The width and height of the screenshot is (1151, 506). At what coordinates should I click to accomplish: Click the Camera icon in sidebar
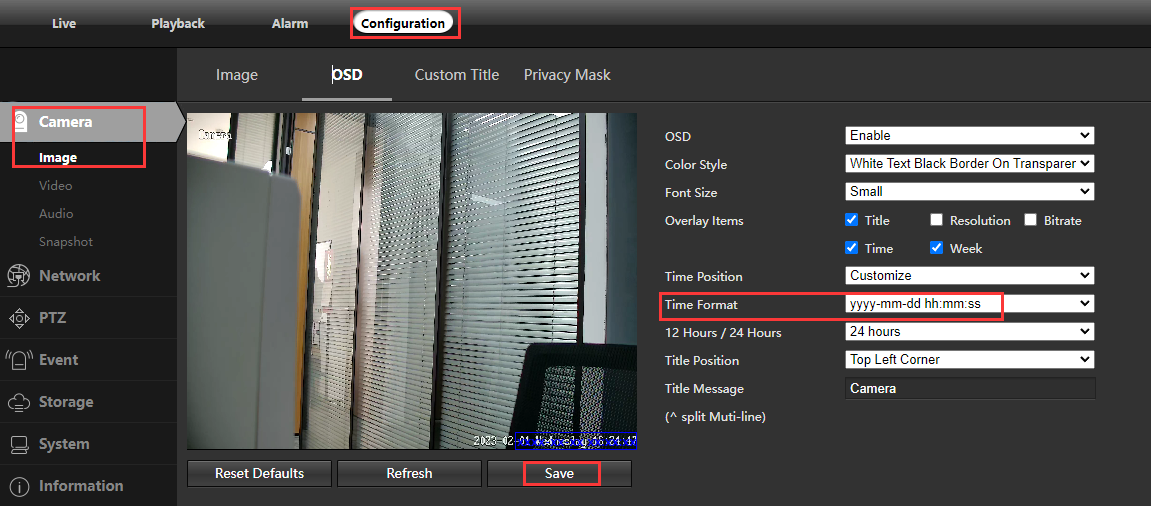[20, 122]
